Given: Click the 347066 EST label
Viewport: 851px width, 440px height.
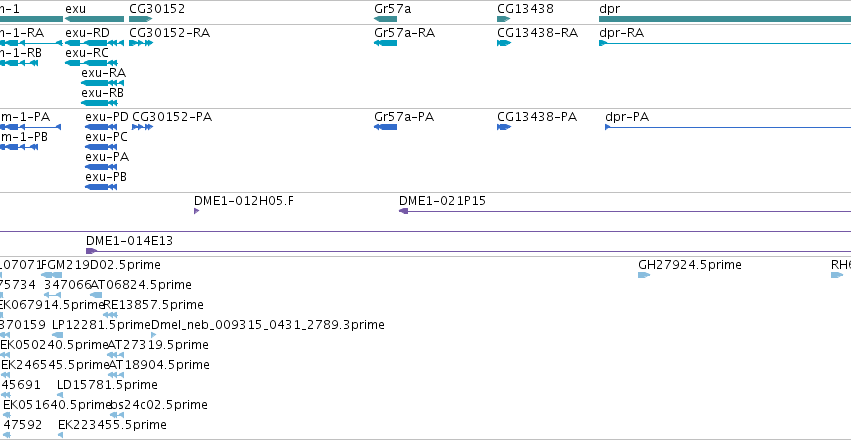Looking at the screenshot, I should (x=67, y=285).
